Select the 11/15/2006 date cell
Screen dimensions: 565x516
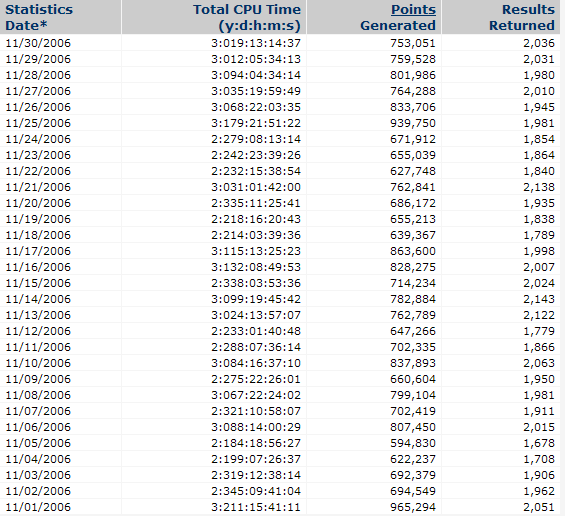(38, 283)
